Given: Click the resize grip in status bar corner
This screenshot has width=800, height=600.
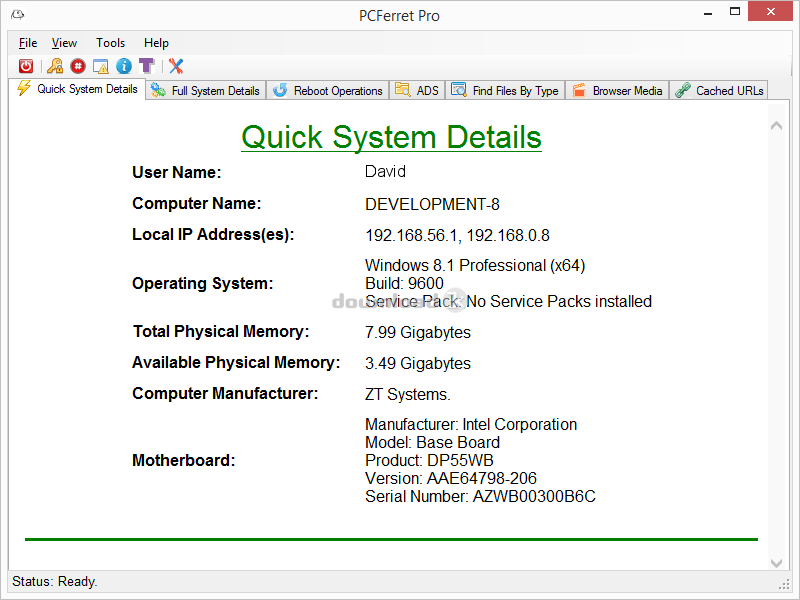Looking at the screenshot, I should pyautogui.click(x=784, y=583).
